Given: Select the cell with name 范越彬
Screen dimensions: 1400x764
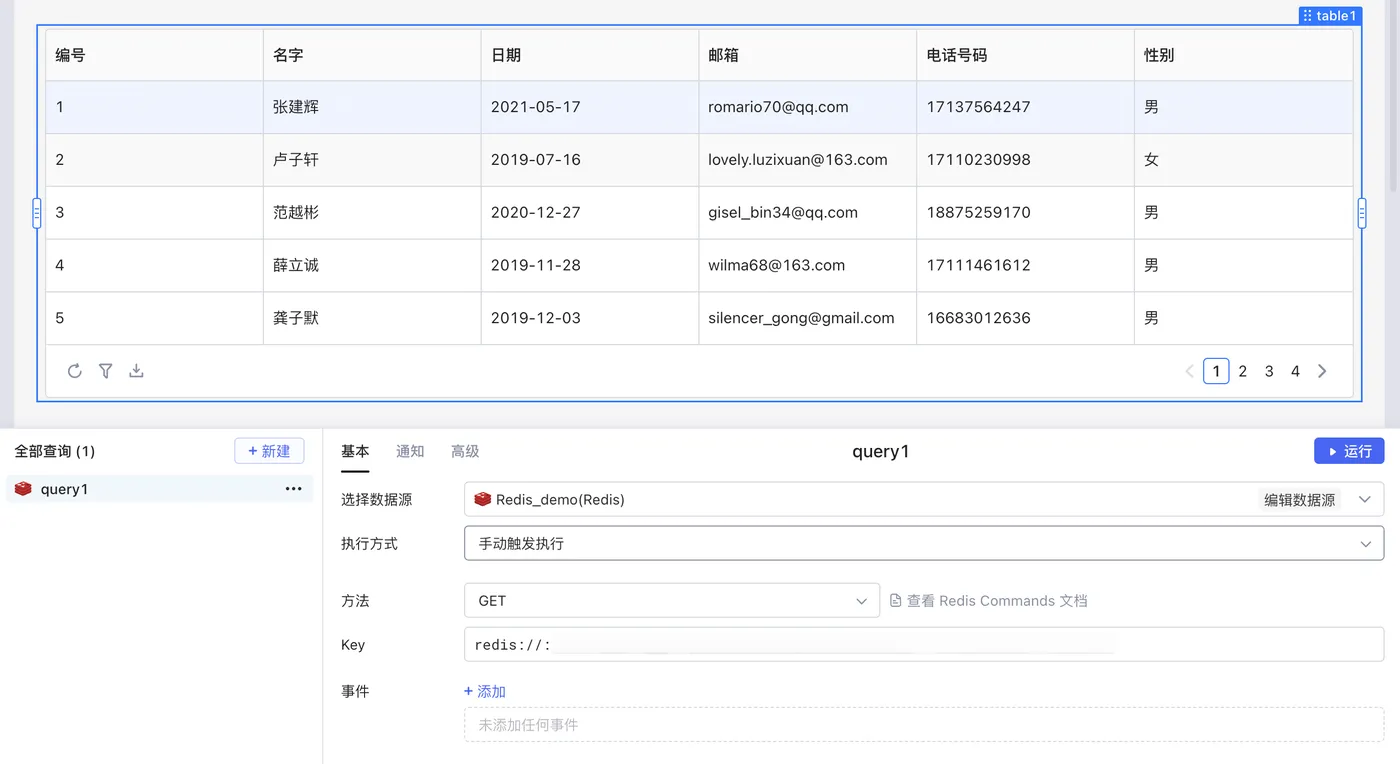Looking at the screenshot, I should point(372,213).
